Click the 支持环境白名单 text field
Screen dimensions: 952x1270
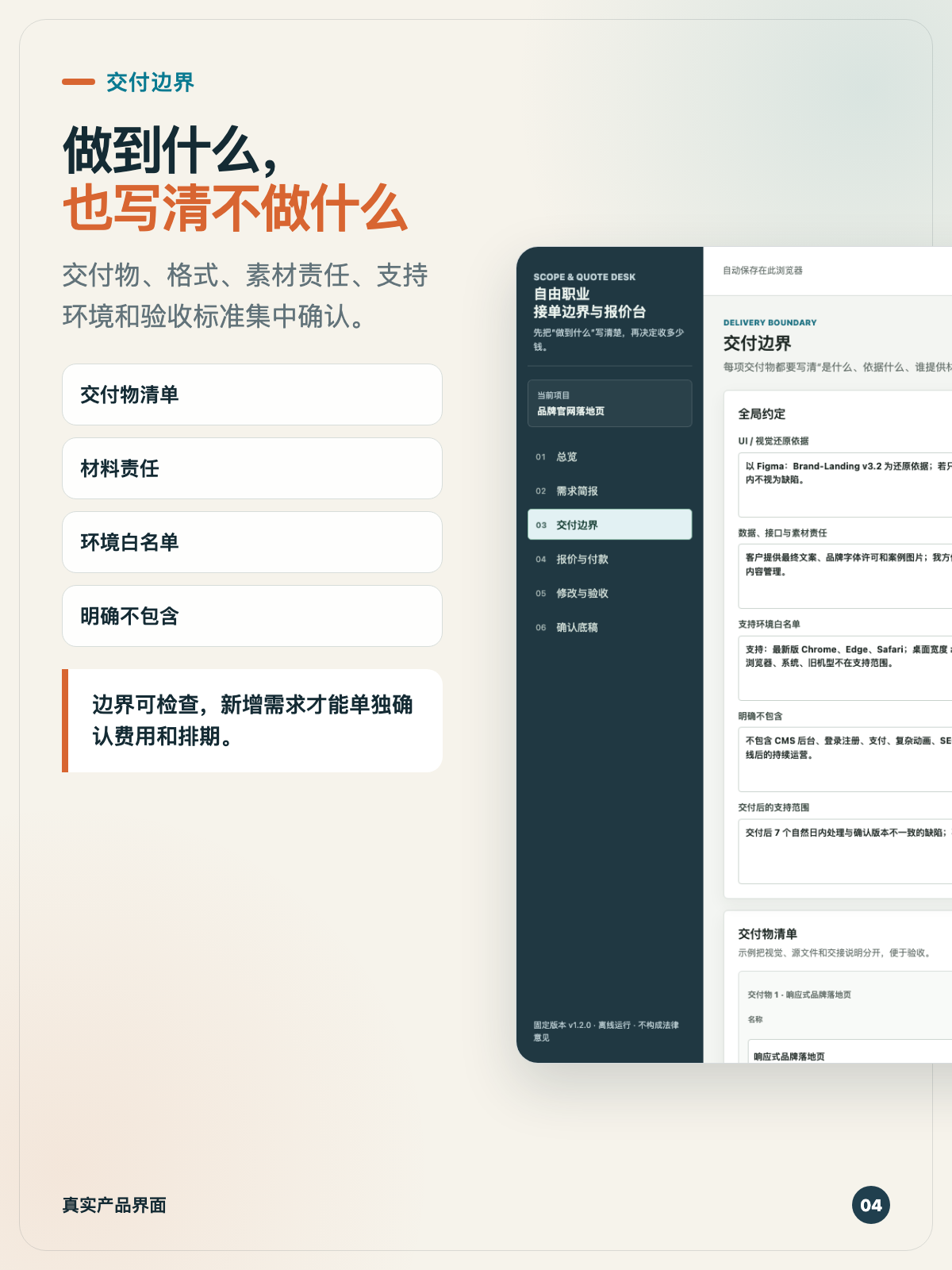[845, 668]
